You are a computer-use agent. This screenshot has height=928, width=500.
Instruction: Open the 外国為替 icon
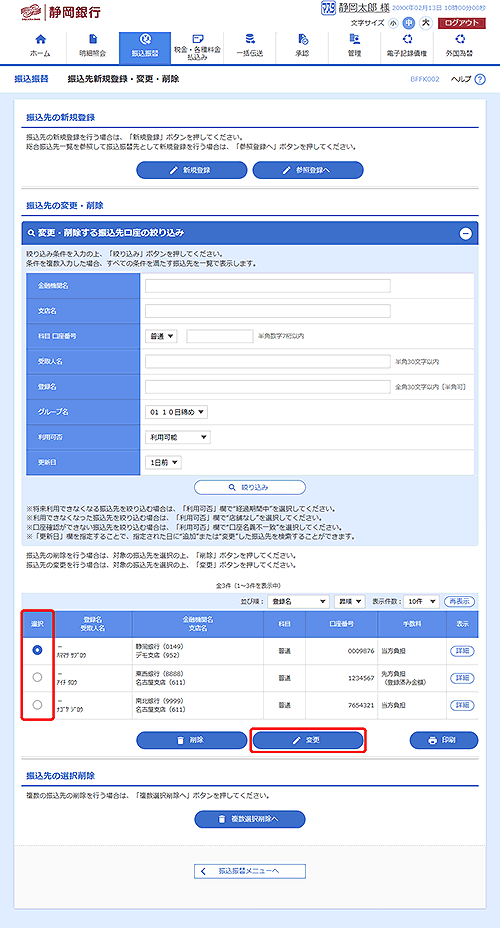pos(461,40)
